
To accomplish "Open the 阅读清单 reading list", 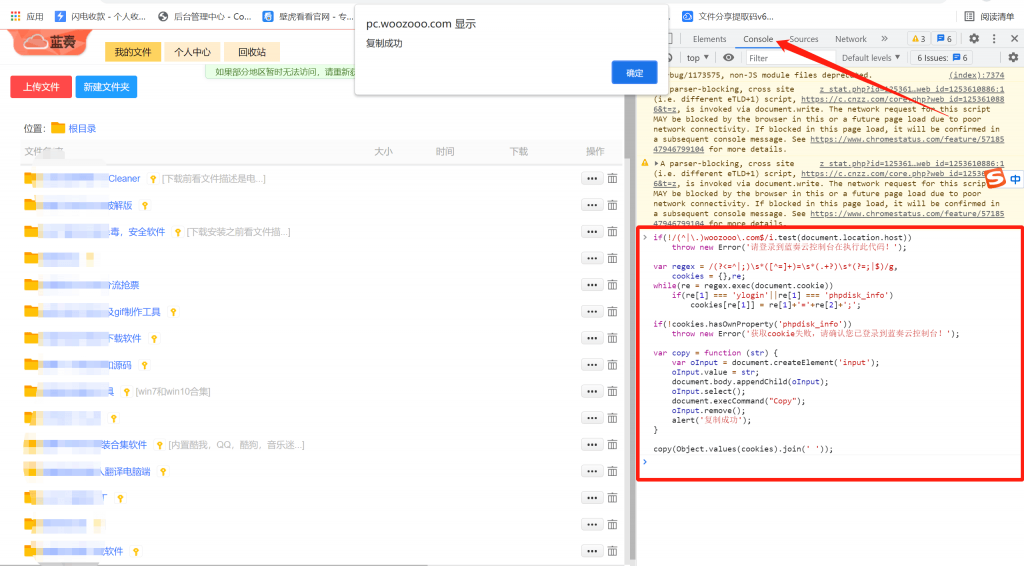I will [x=989, y=16].
